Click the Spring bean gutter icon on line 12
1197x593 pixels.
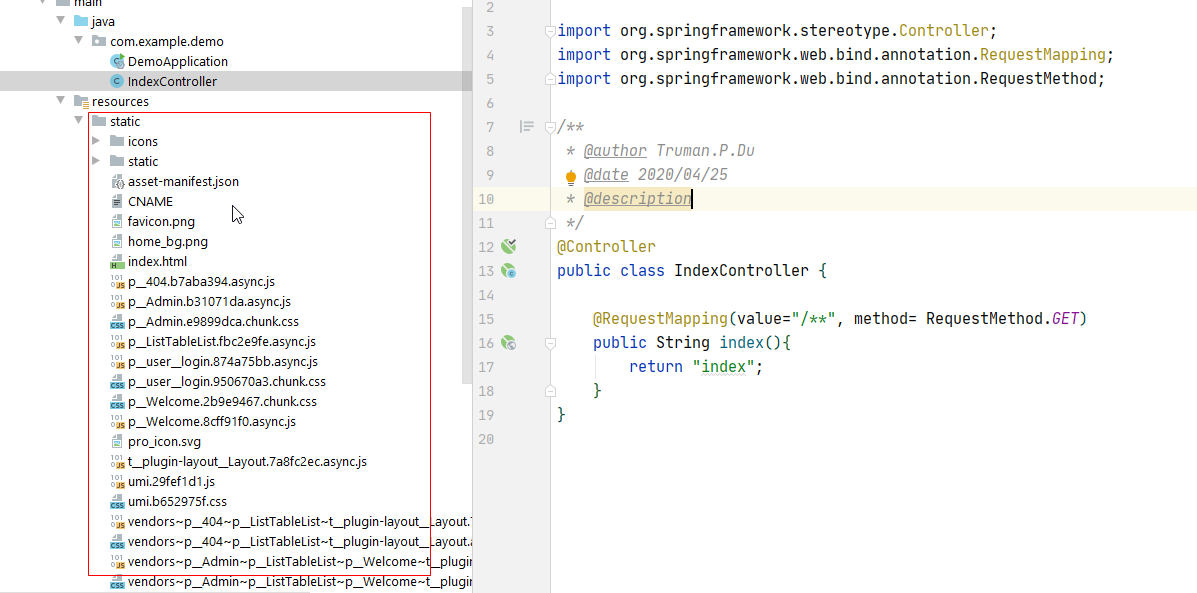pos(509,246)
